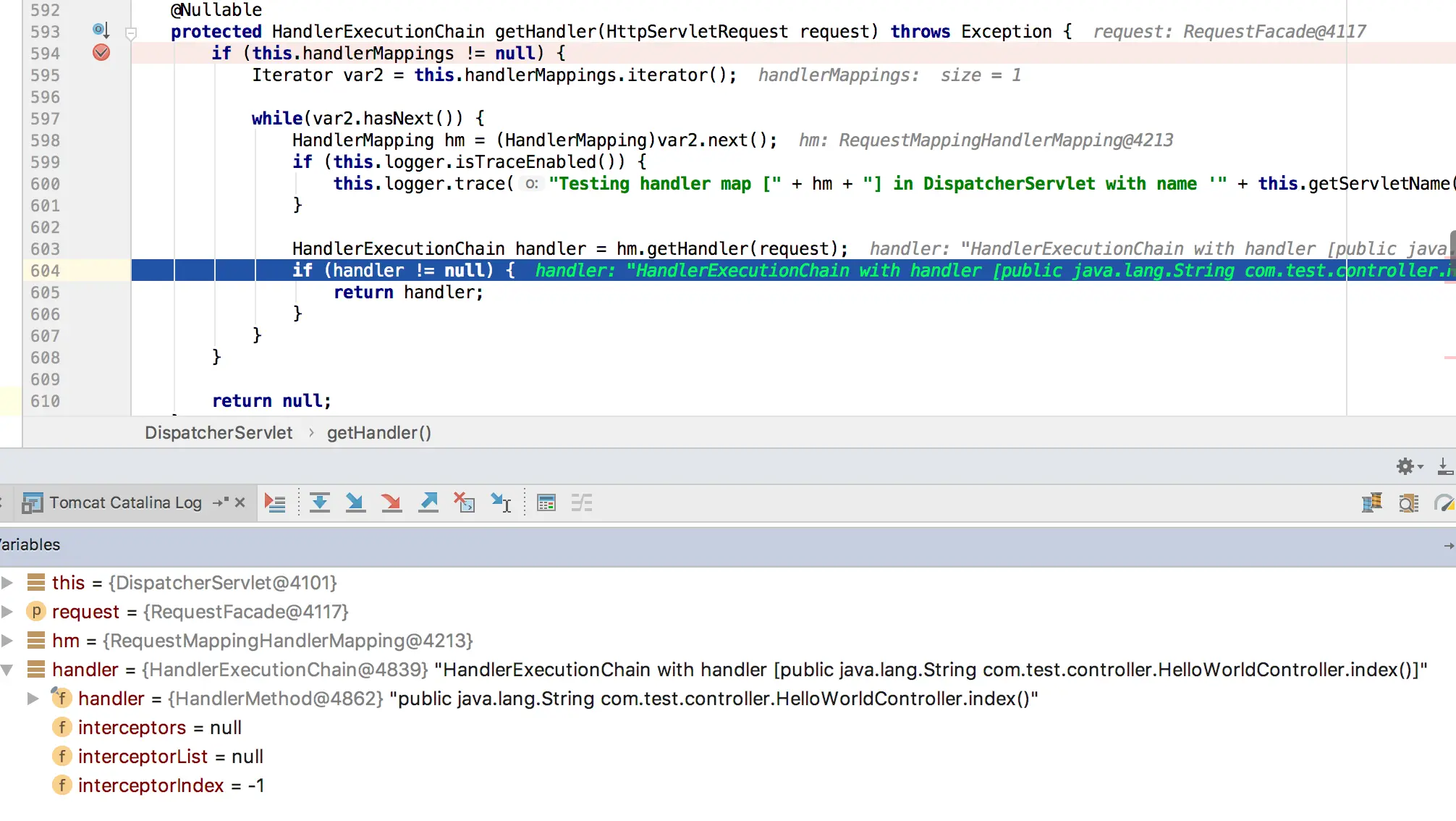Open Evaluate Expression calculator icon
Viewport: 1456px width, 821px height.
546,502
